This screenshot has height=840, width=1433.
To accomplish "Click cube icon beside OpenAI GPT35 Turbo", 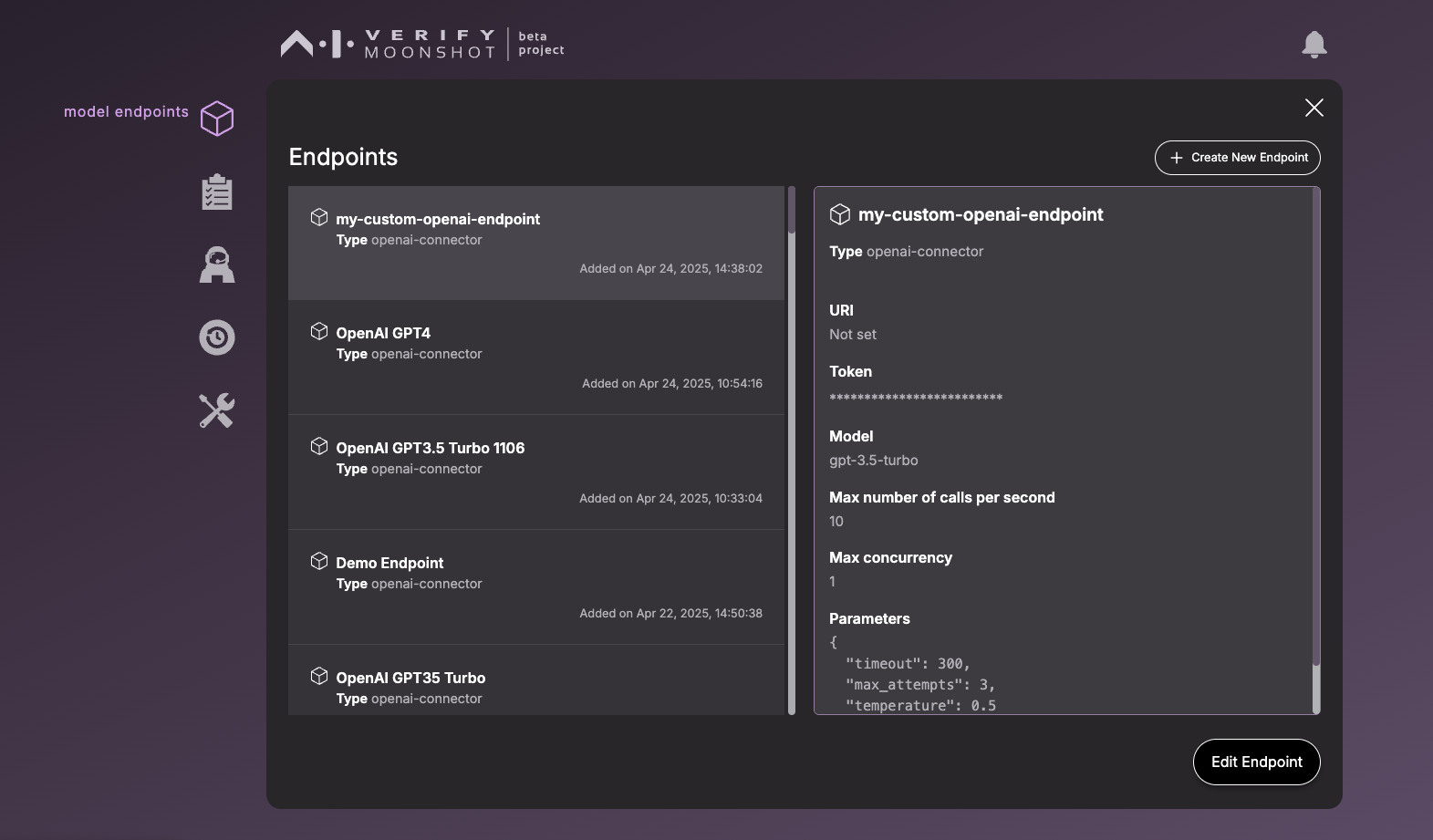I will pyautogui.click(x=319, y=676).
